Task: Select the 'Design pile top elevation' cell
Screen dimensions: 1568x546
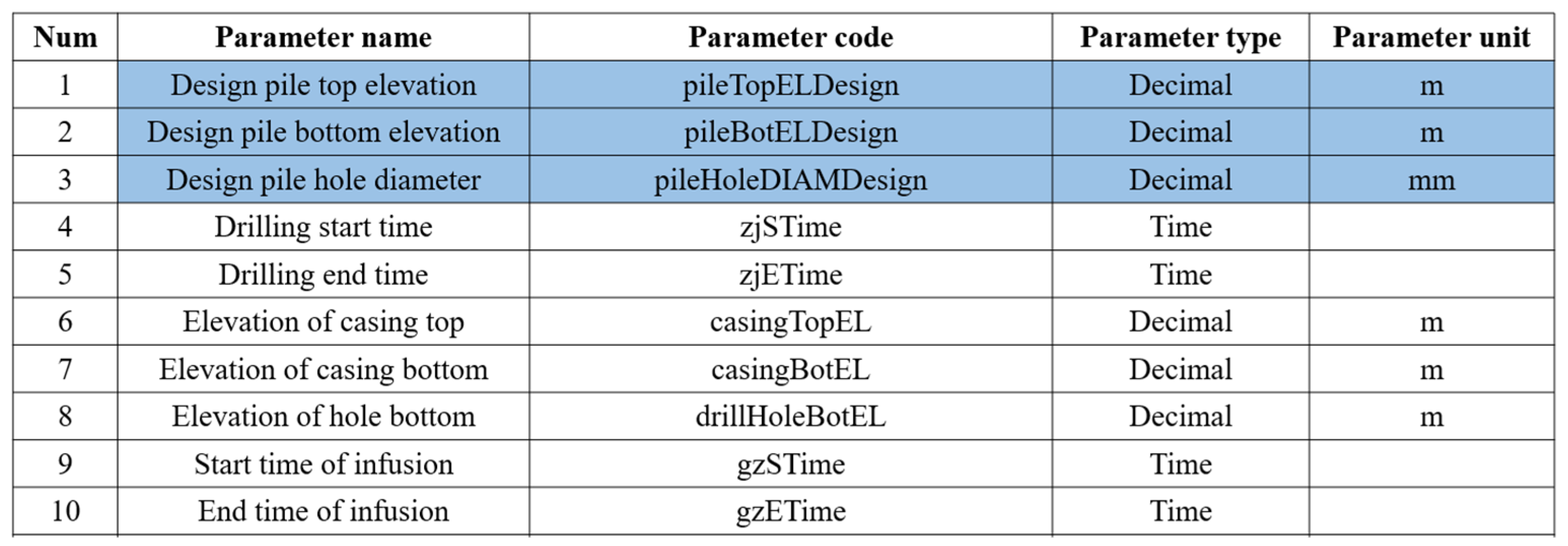Action: [x=323, y=85]
